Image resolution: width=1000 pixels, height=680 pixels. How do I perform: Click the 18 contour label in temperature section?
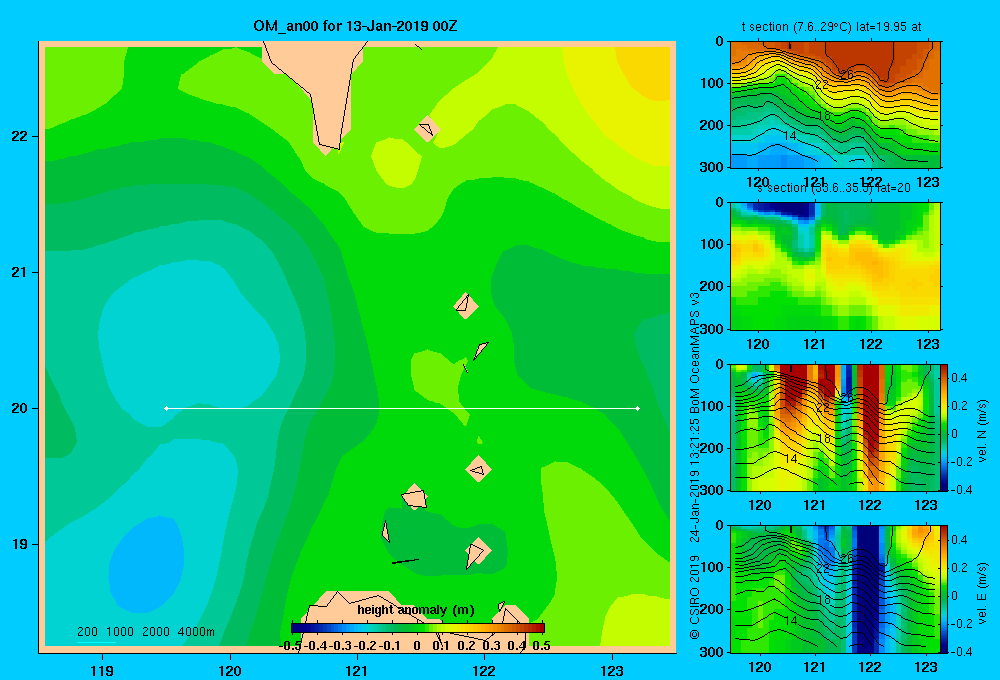pos(823,115)
